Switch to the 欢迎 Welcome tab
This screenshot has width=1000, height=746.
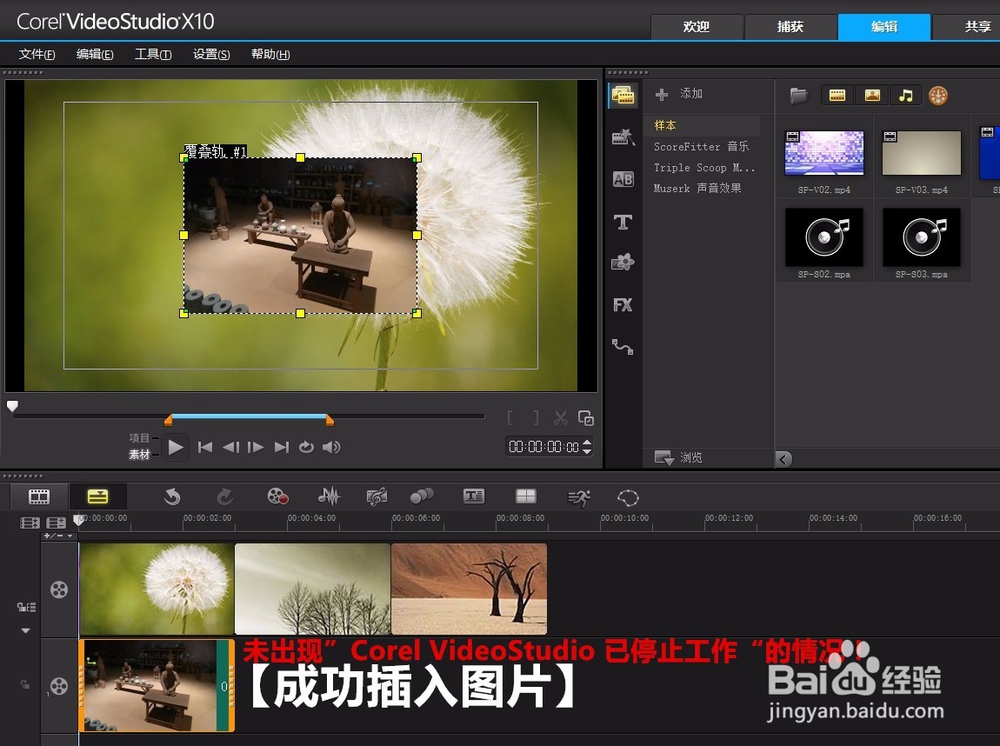pos(696,27)
